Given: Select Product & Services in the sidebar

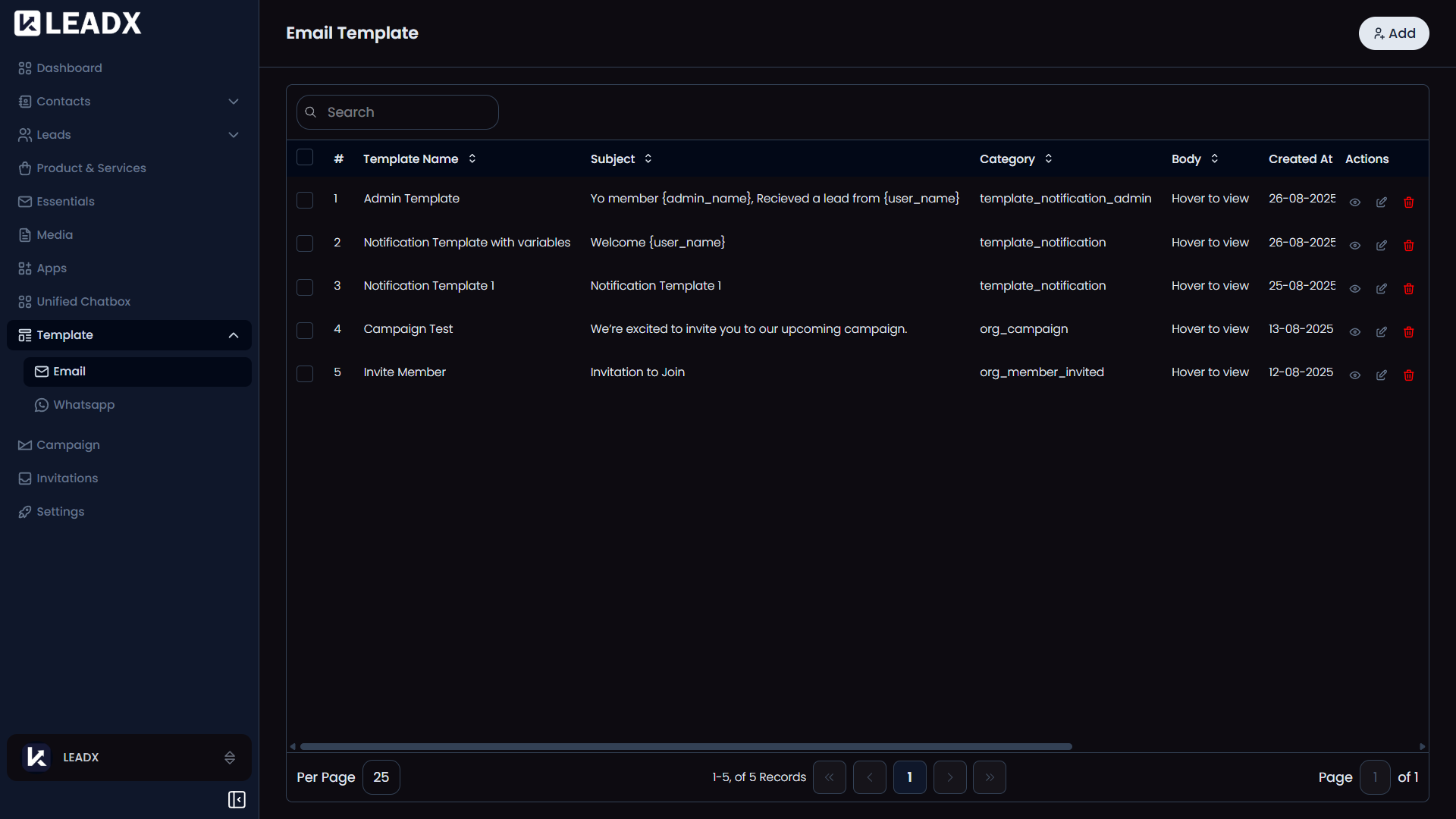Looking at the screenshot, I should [91, 168].
